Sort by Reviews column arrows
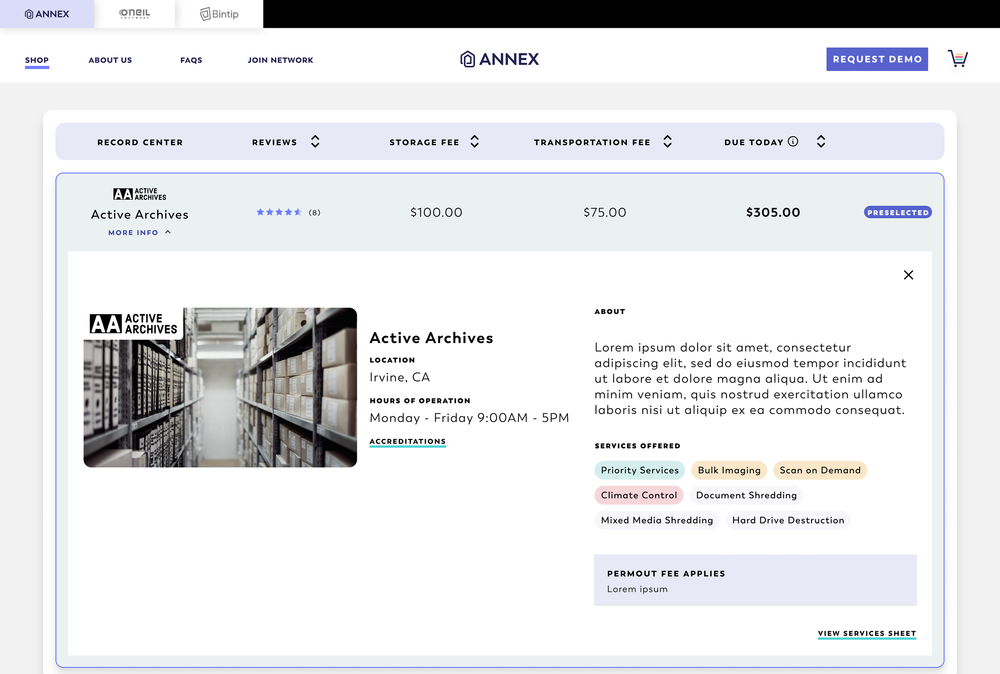The width and height of the screenshot is (1000, 674). pos(315,142)
